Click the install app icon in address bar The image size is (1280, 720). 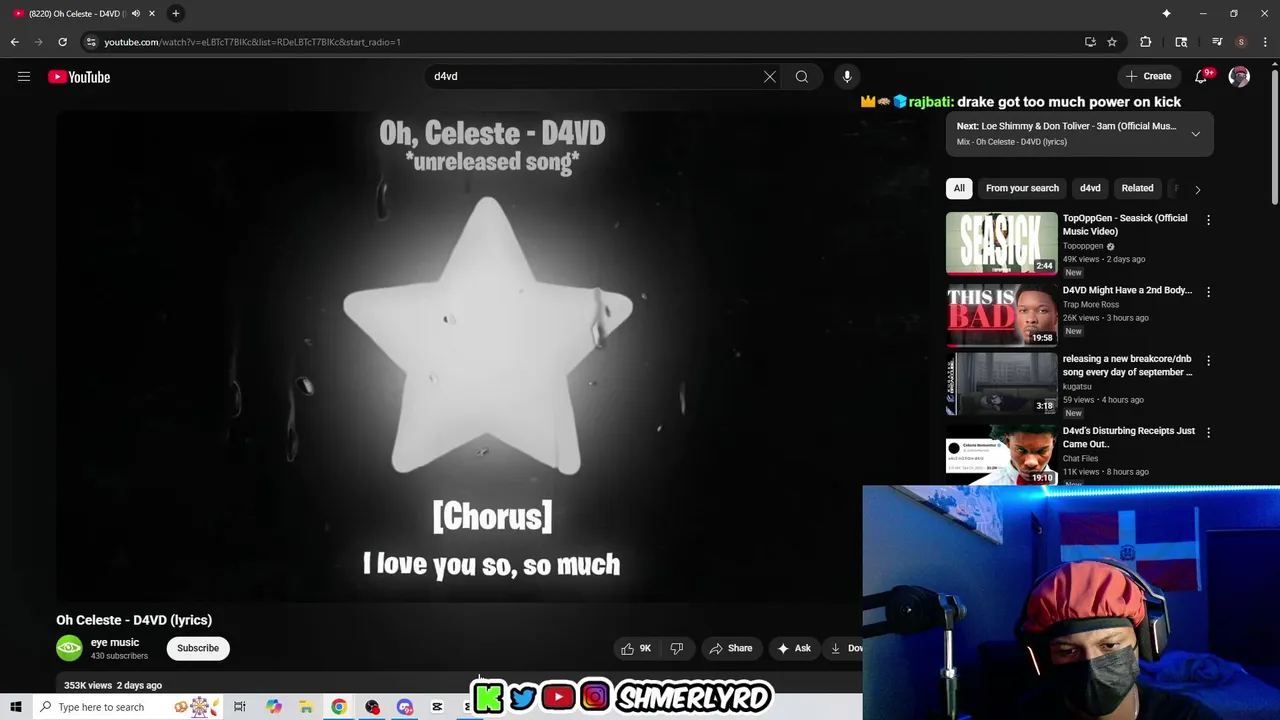pyautogui.click(x=1090, y=42)
